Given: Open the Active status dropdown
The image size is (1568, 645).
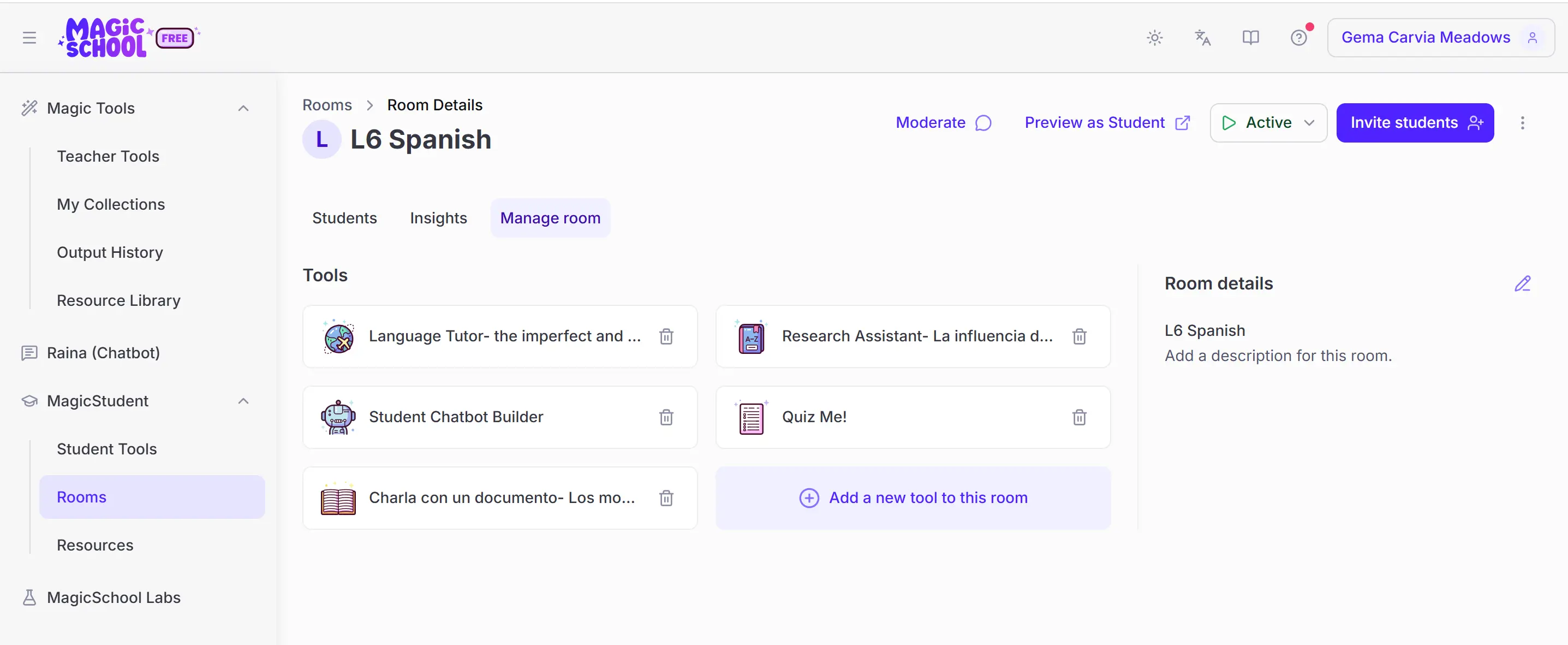Looking at the screenshot, I should click(1268, 123).
